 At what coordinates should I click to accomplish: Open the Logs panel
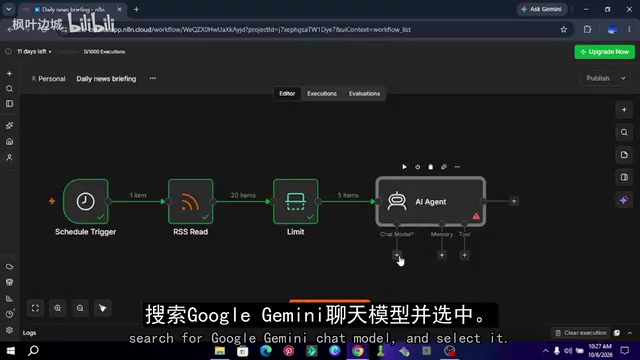click(29, 333)
